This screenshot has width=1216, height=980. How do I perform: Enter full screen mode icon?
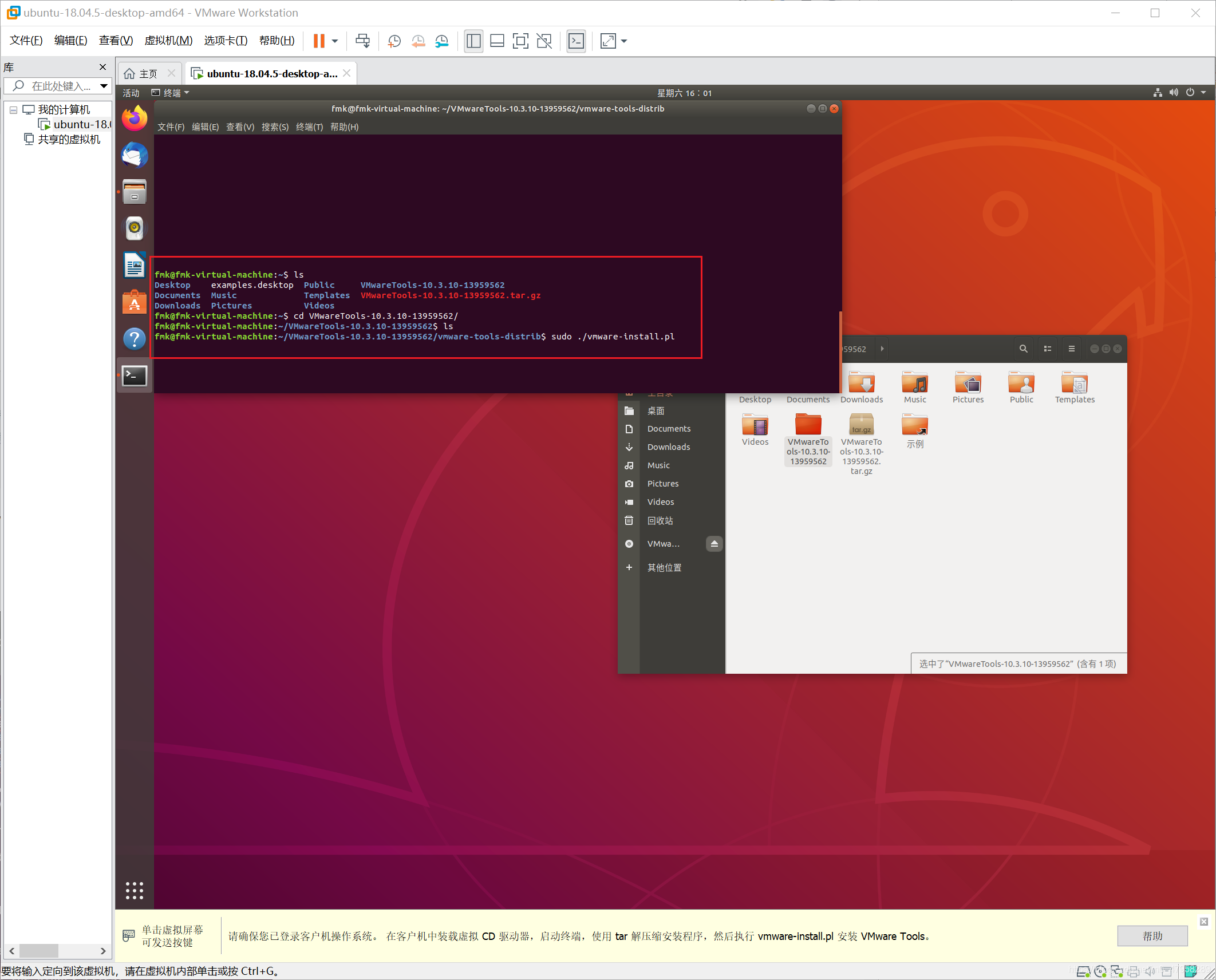(x=520, y=41)
